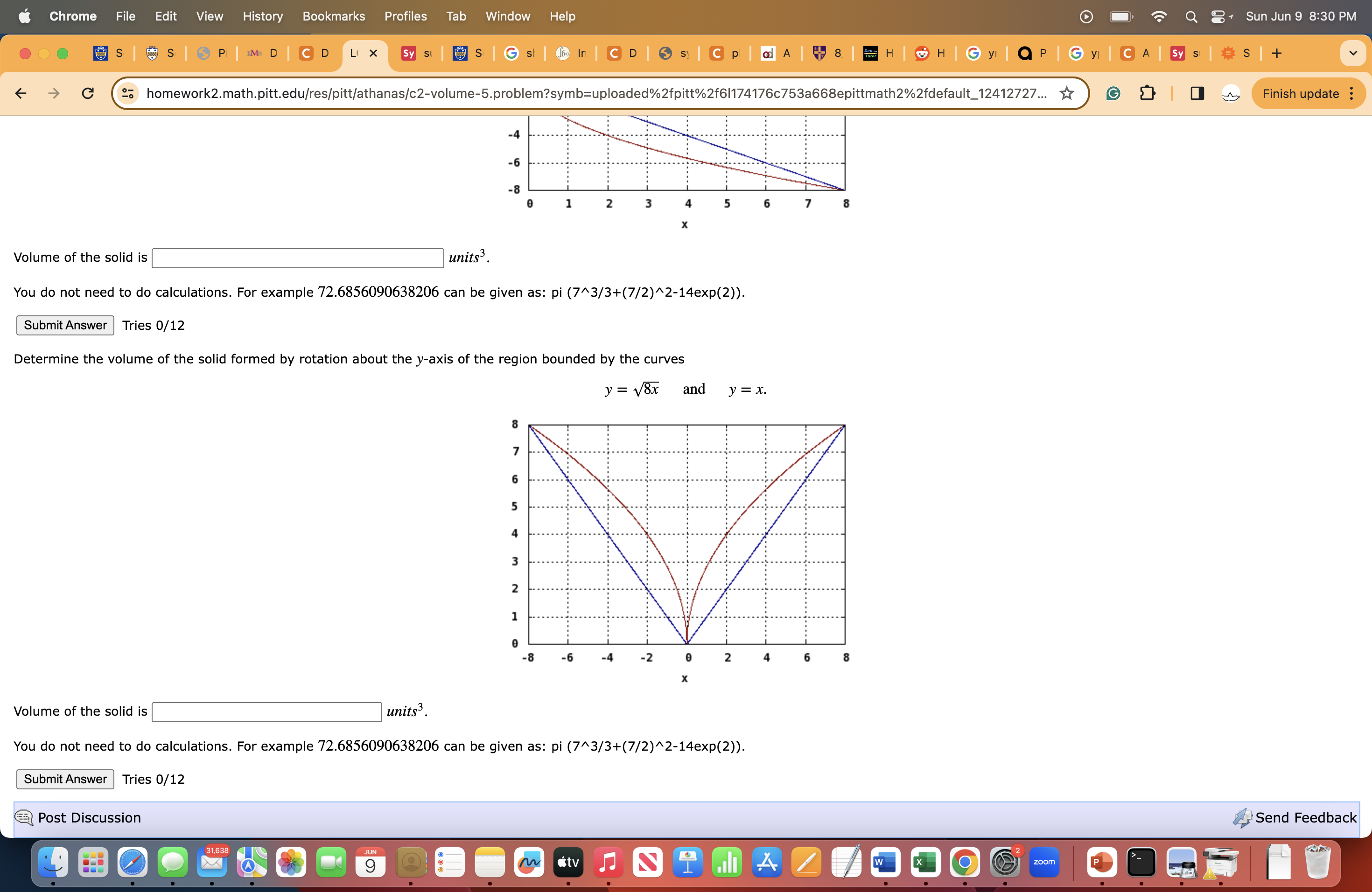Screen dimensions: 1372x892
Task: Click the second Submit Answer button
Action: [x=64, y=779]
